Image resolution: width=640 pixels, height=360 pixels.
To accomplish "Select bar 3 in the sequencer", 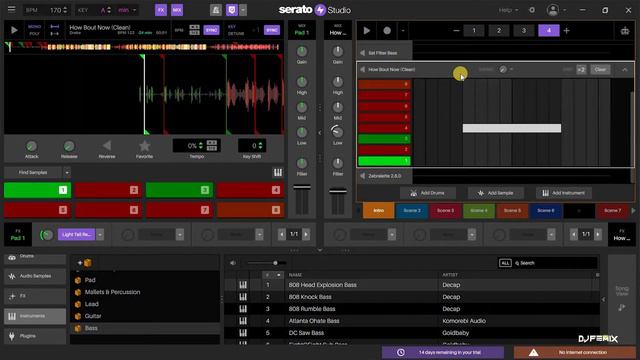I will (x=524, y=30).
